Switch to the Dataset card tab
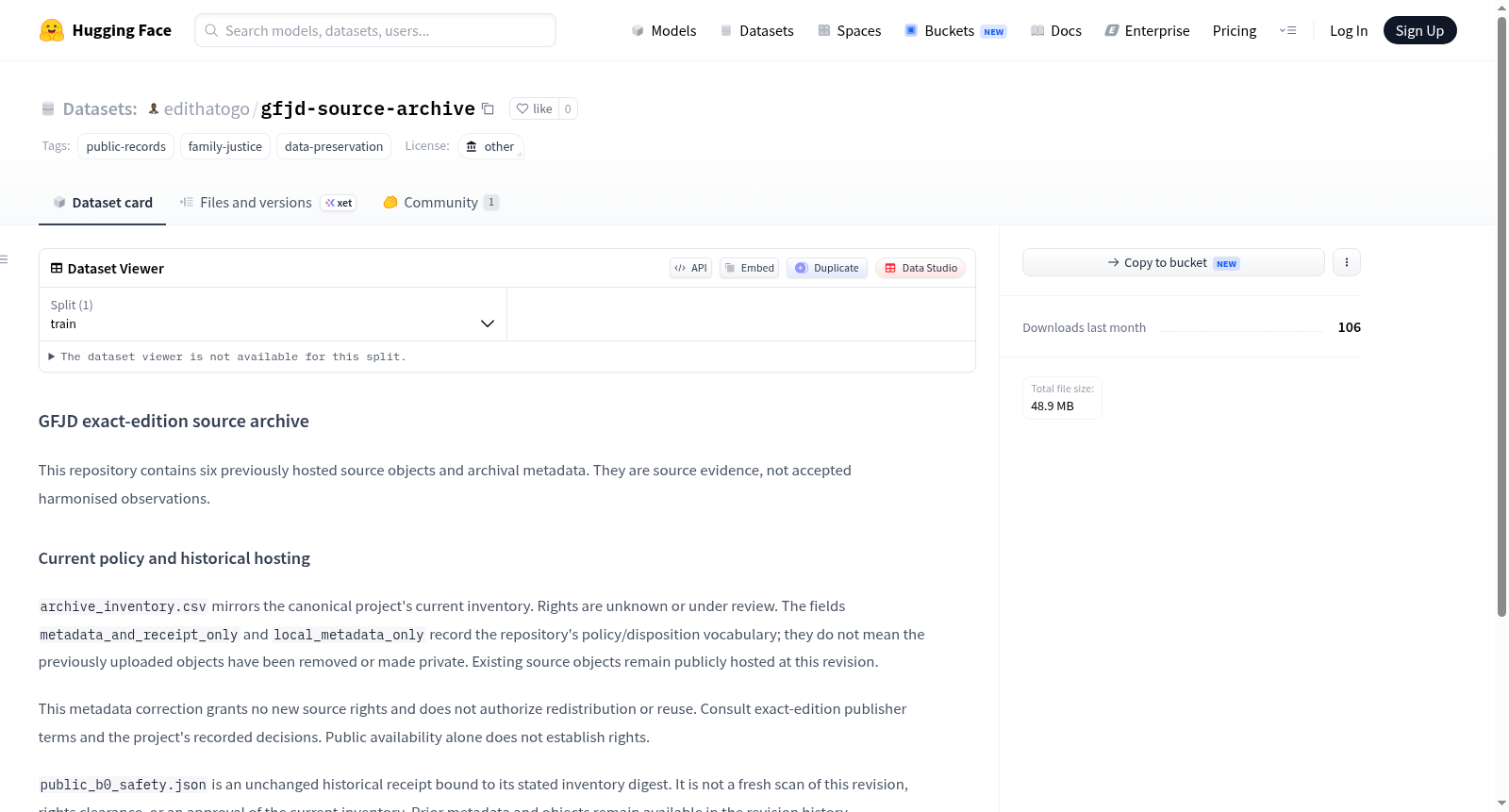The width and height of the screenshot is (1509, 812). point(103,203)
